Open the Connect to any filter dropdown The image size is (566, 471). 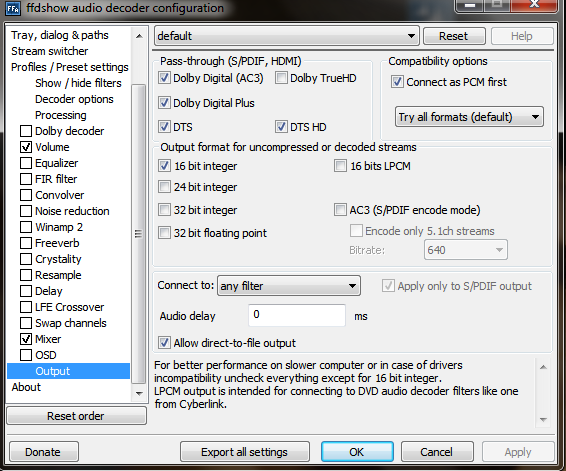[x=289, y=286]
